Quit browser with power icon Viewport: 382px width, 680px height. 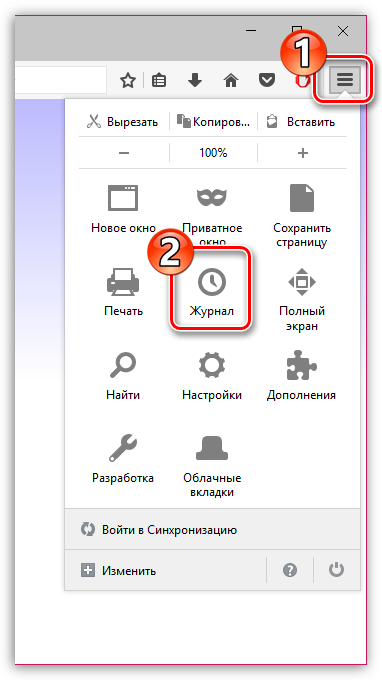(336, 570)
